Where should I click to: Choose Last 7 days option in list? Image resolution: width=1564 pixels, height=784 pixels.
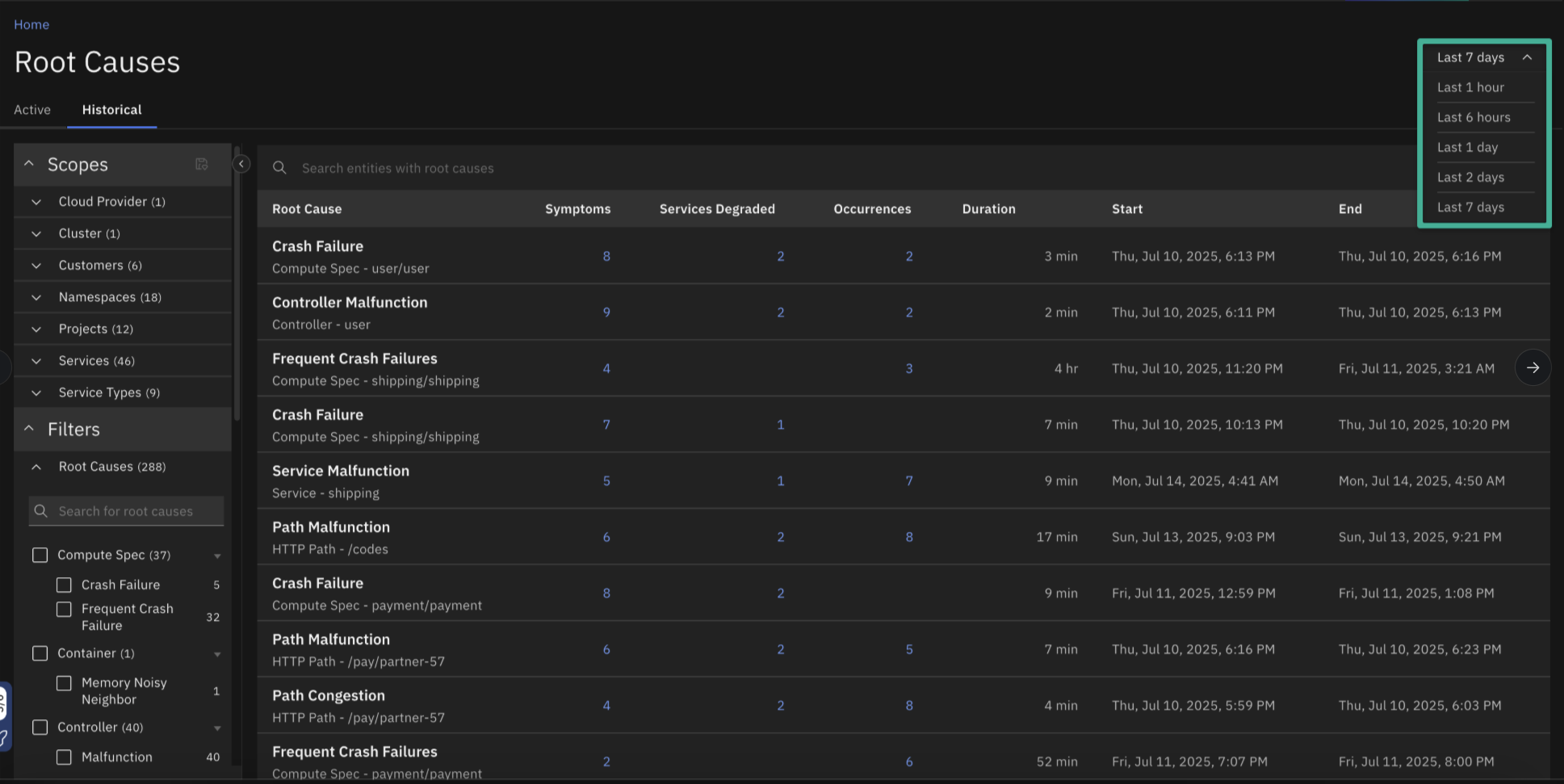click(1470, 207)
